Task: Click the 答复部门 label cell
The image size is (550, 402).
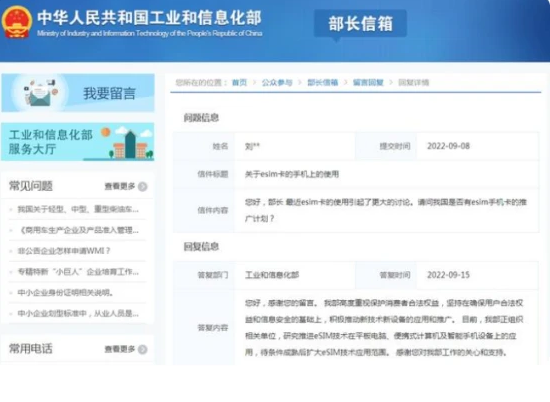Action: pos(204,275)
